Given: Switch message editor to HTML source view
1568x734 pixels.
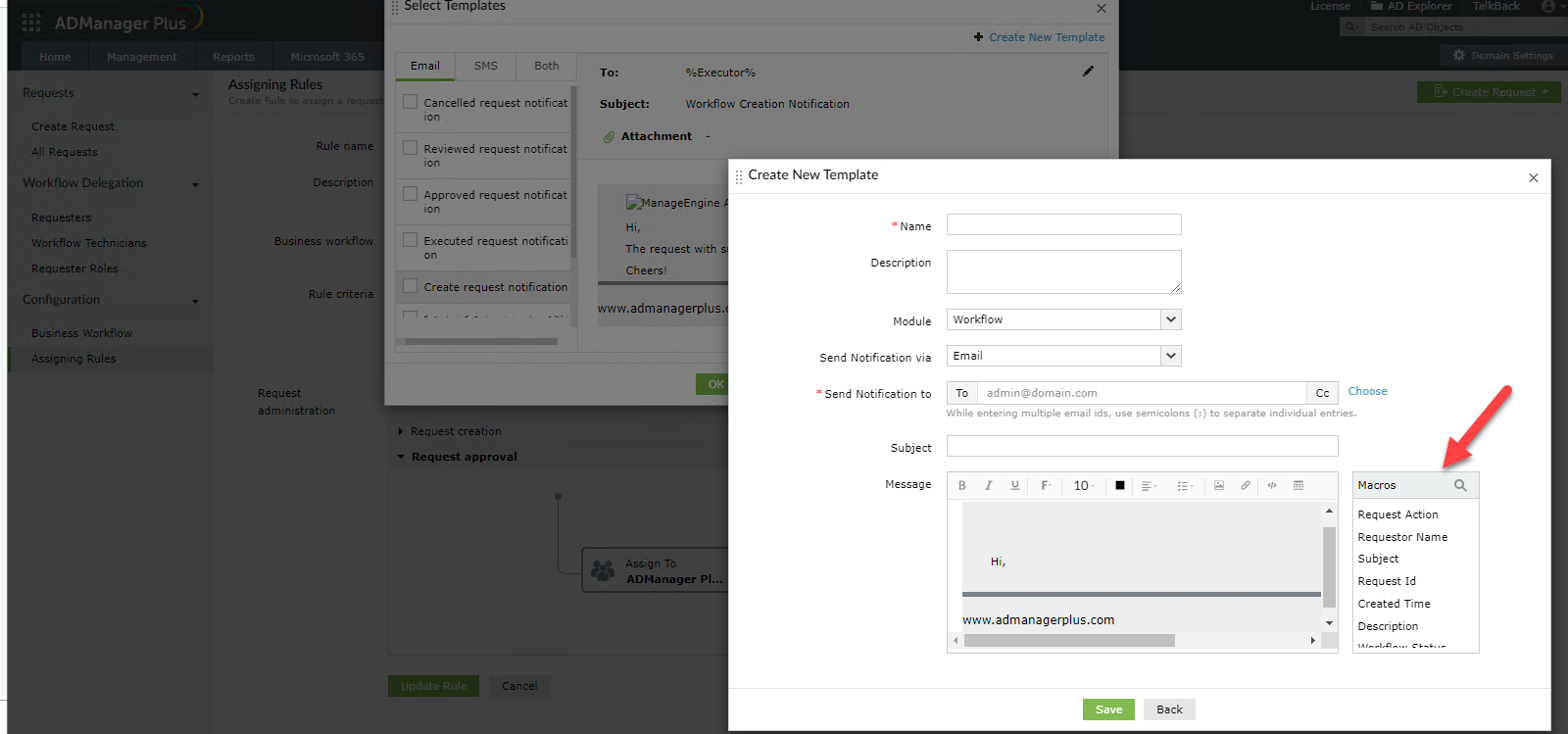Looking at the screenshot, I should (1272, 485).
